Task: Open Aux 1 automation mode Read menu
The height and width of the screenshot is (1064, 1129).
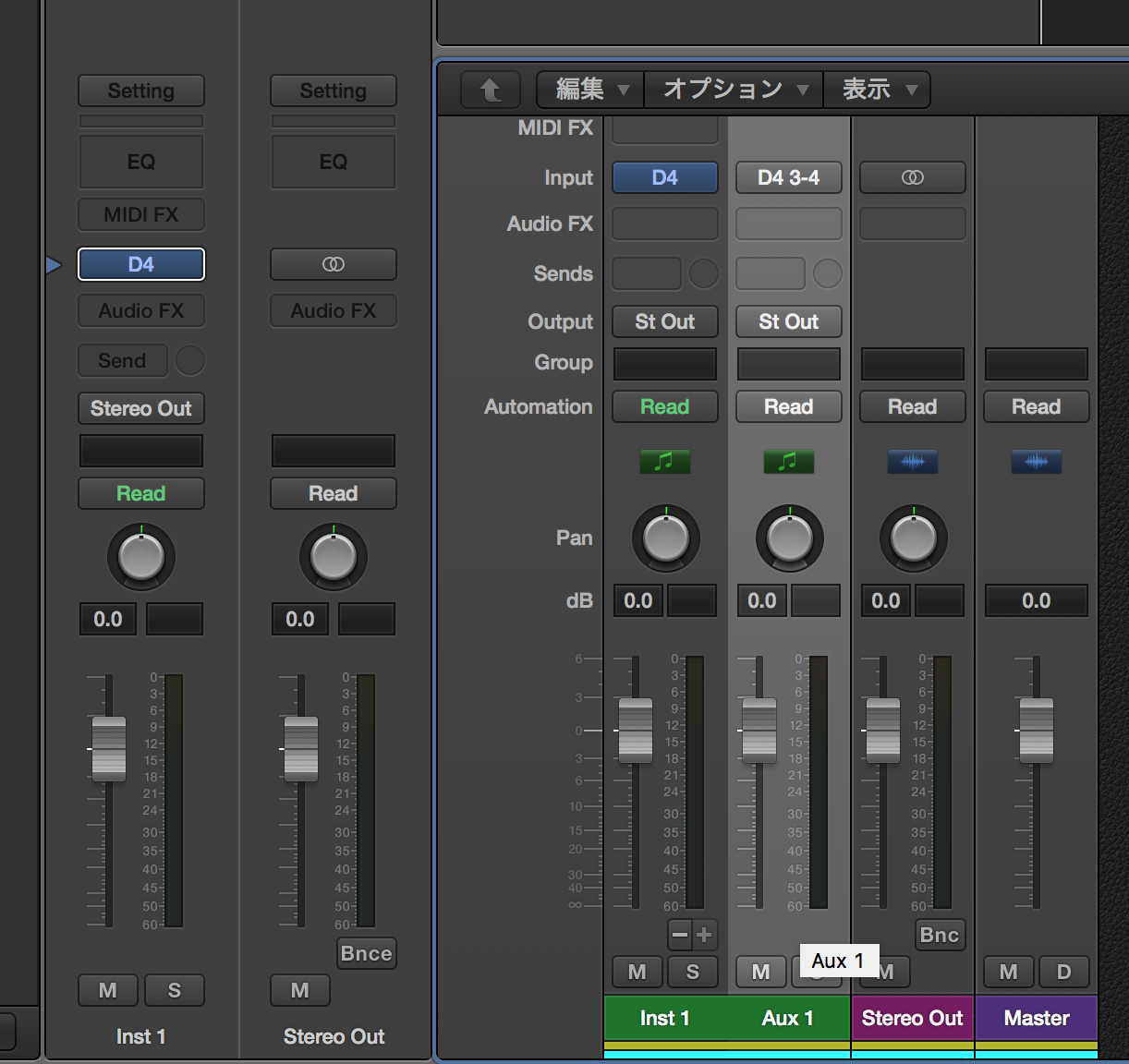Action: tap(788, 406)
